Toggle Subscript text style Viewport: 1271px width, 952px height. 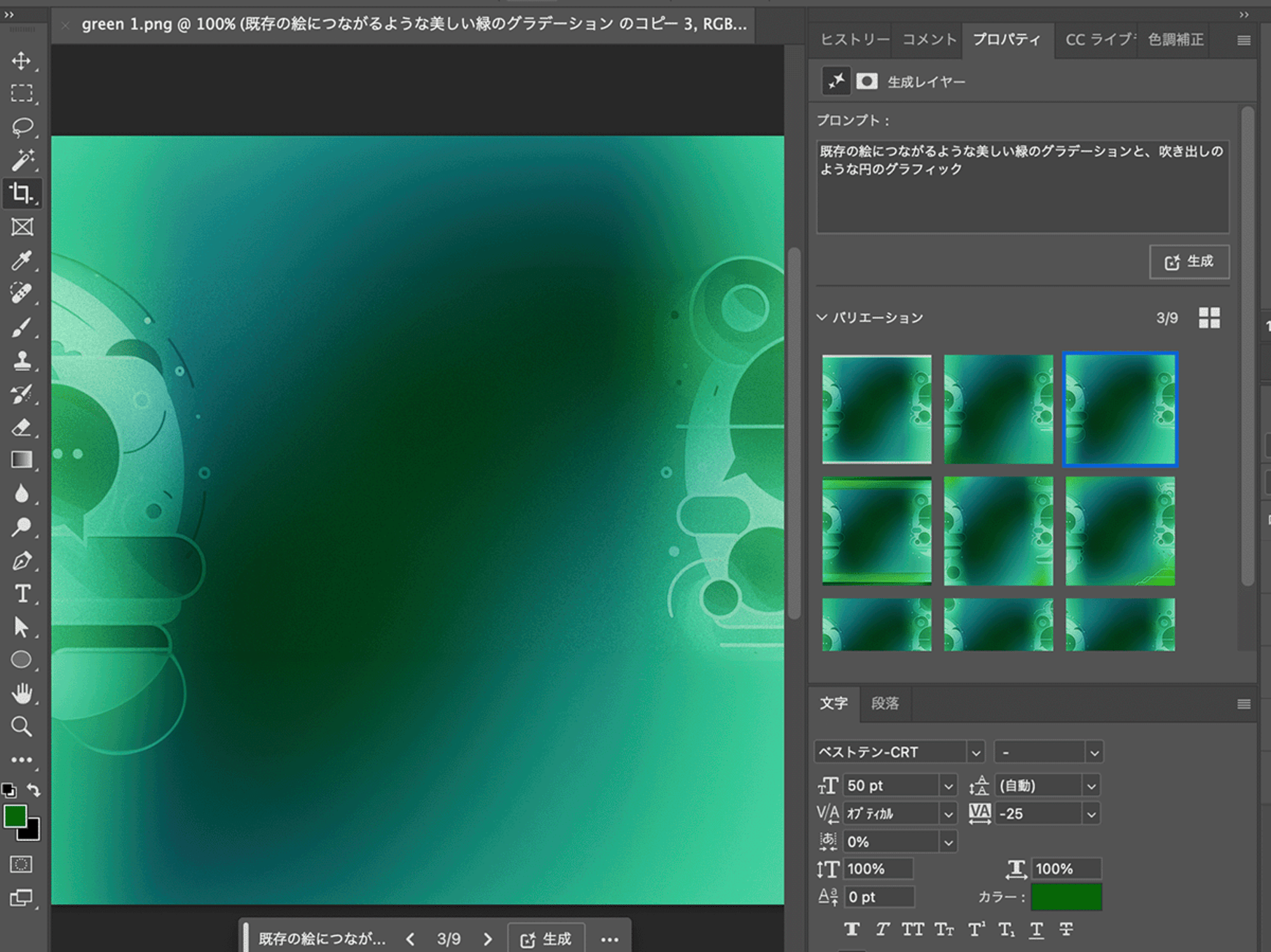click(1006, 930)
